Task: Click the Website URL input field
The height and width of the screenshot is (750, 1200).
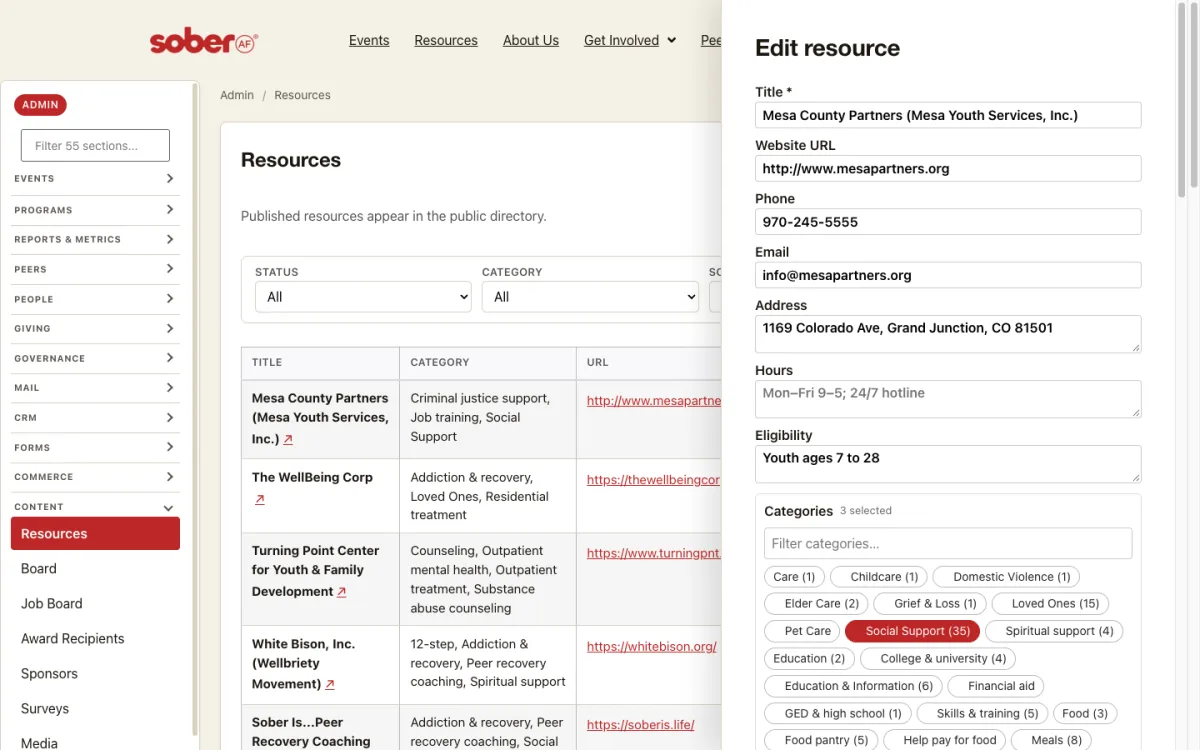Action: click(948, 169)
